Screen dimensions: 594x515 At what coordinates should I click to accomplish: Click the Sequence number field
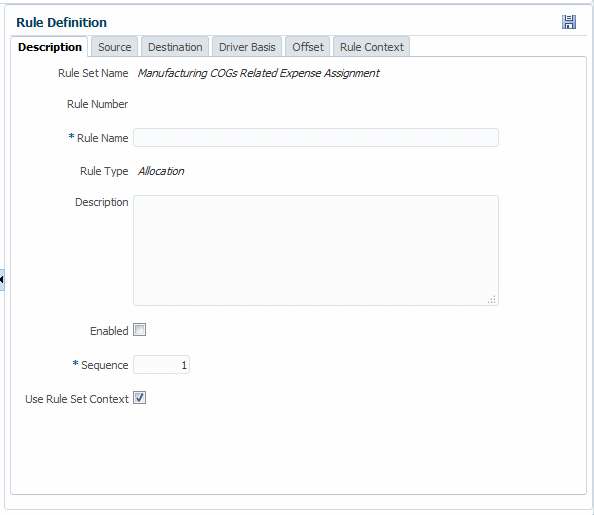pyautogui.click(x=161, y=365)
